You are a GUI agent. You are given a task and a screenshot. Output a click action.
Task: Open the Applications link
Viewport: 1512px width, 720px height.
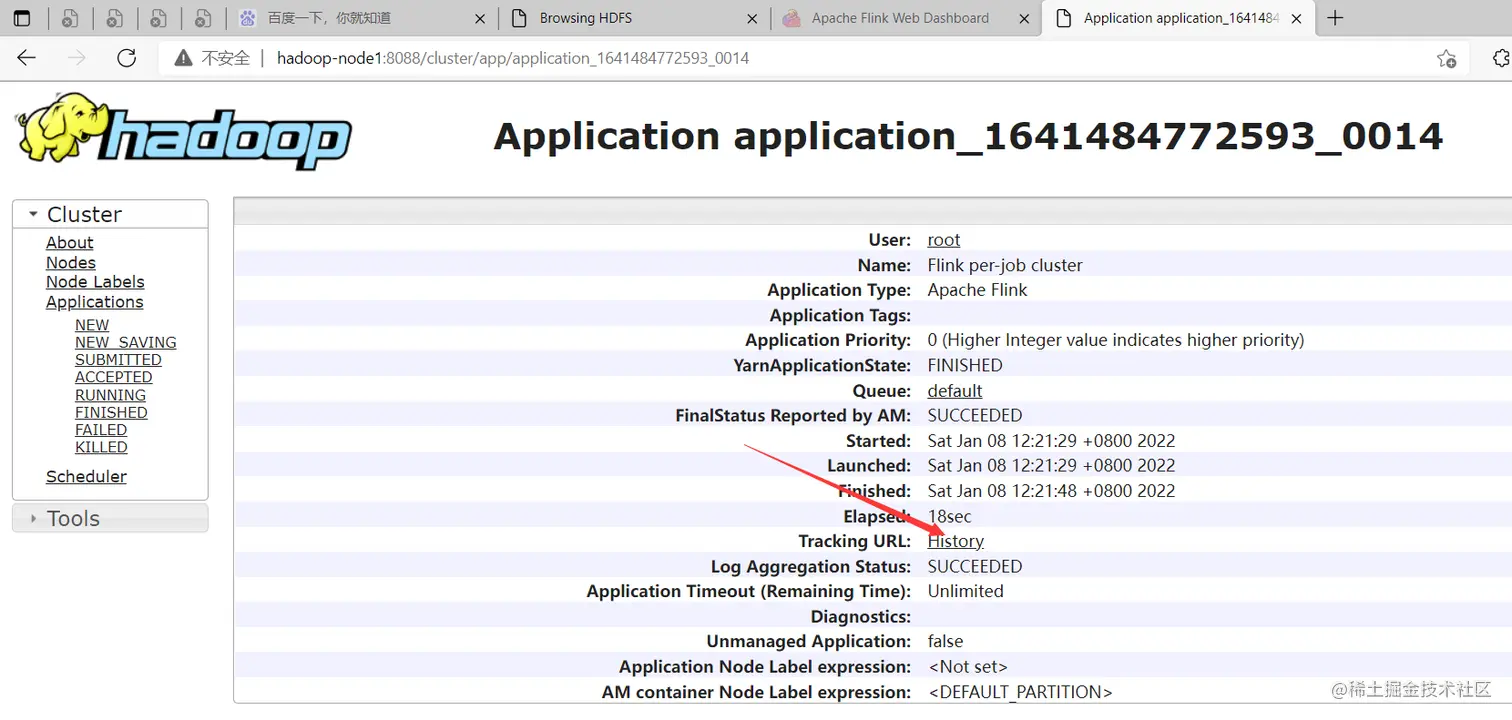[x=94, y=302]
